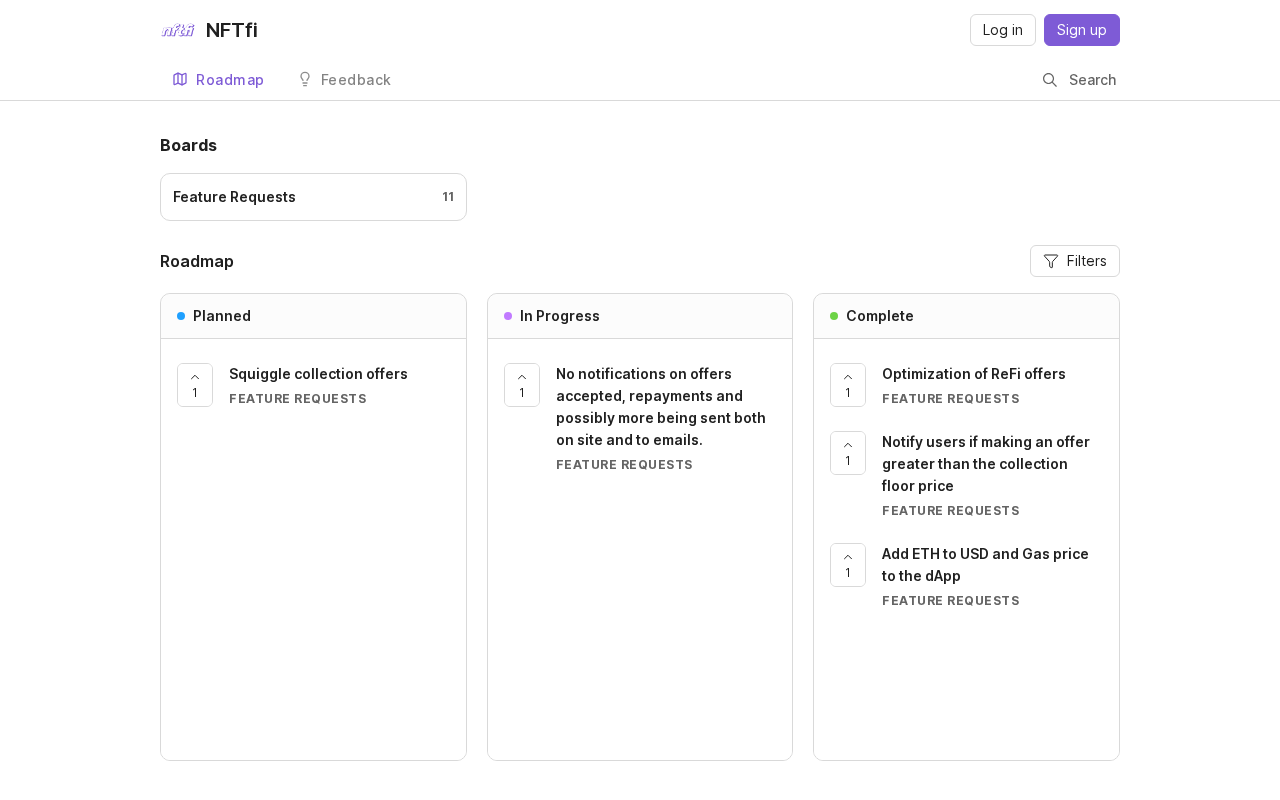
Task: Open Optimization of ReFi offers post
Action: coord(974,374)
